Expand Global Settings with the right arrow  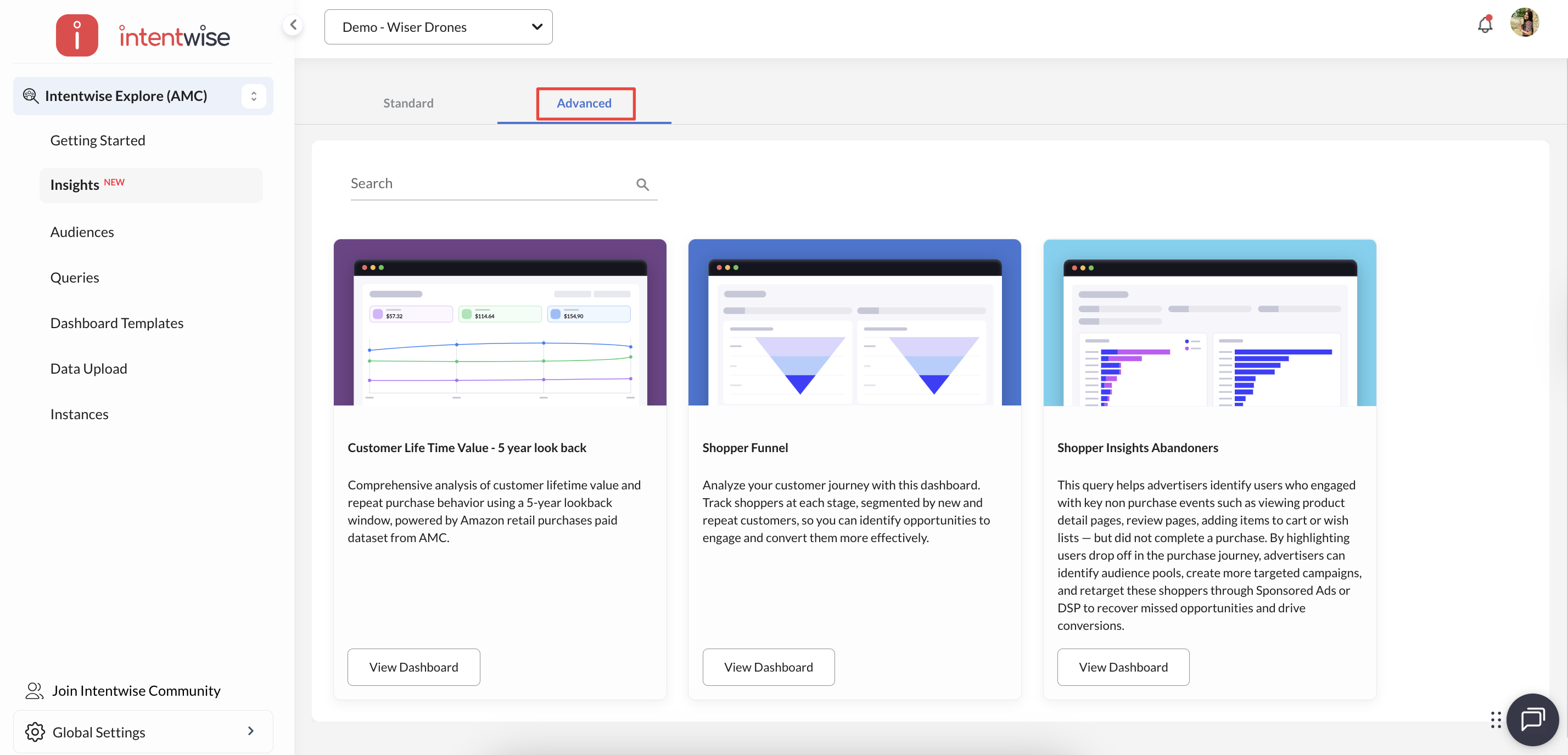pos(250,731)
